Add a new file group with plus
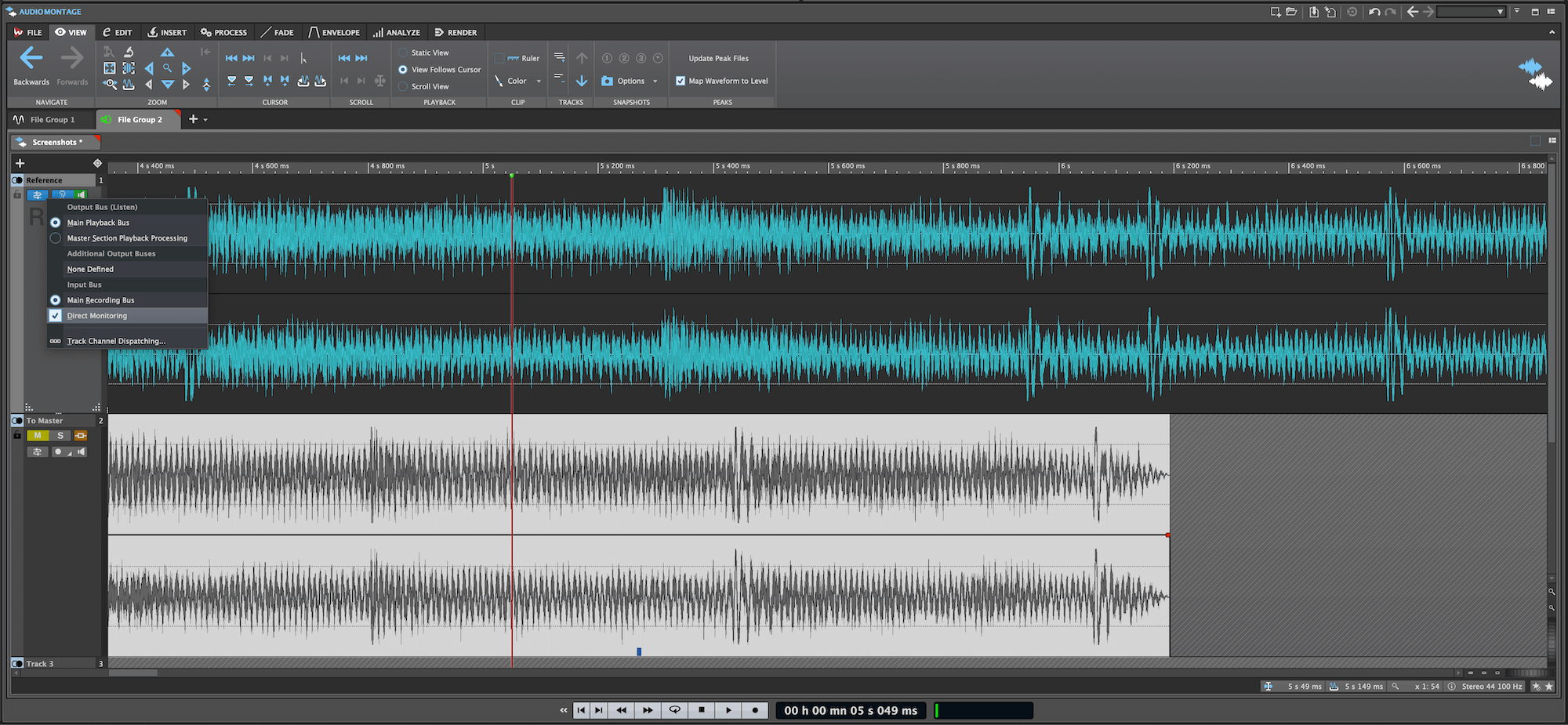This screenshot has height=725, width=1568. (193, 119)
